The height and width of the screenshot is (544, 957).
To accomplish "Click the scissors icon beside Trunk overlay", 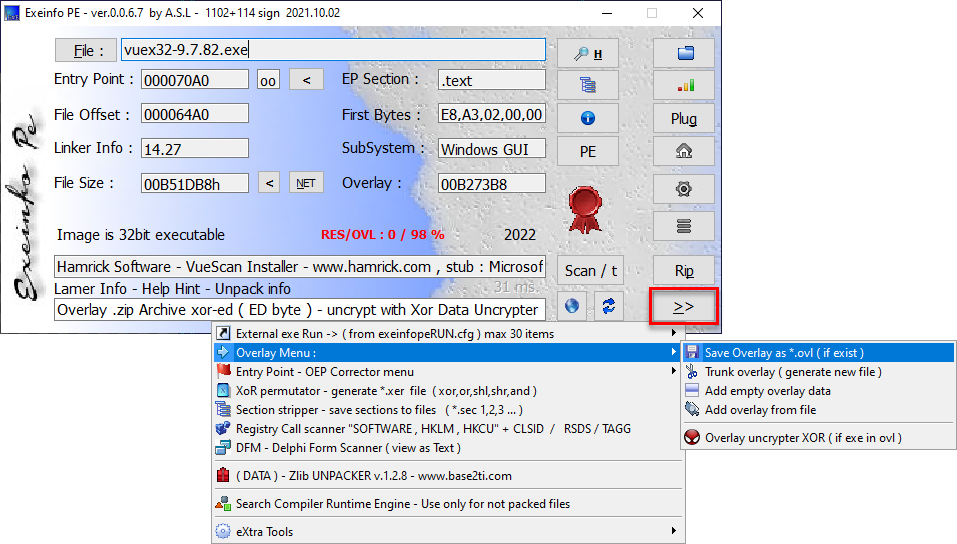I will 692,371.
